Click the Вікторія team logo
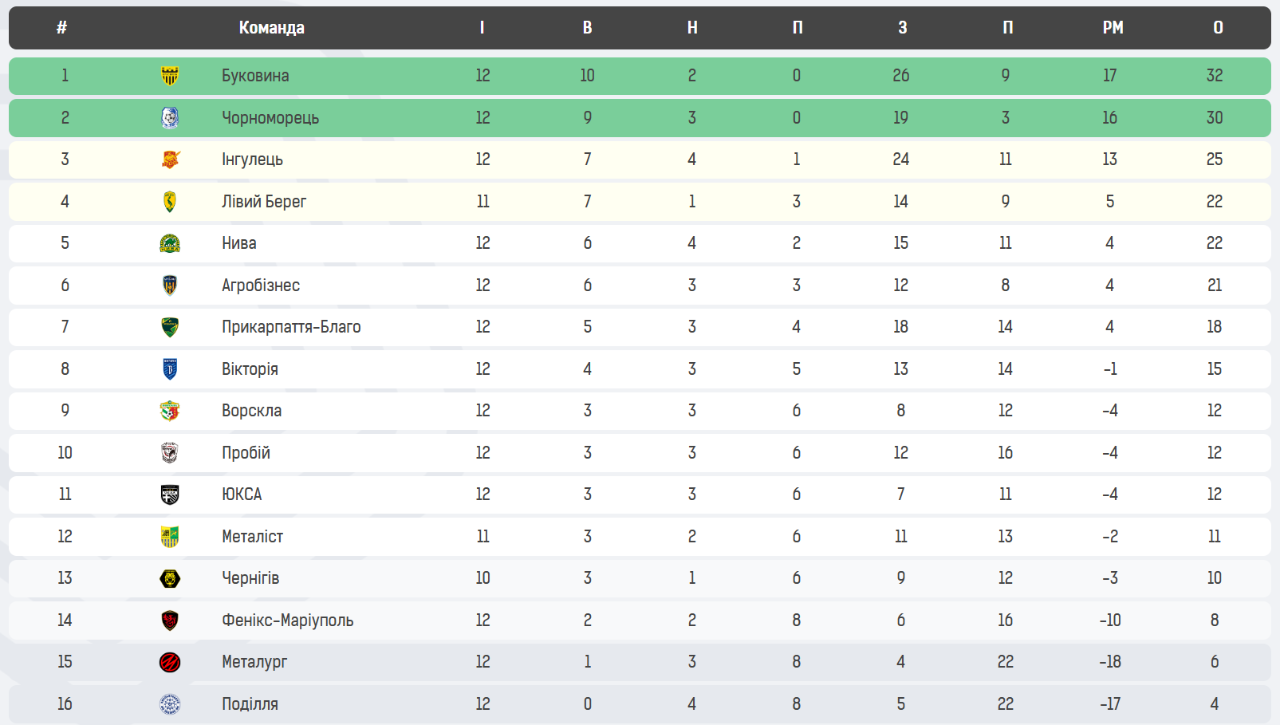Image resolution: width=1280 pixels, height=725 pixels. pos(170,369)
